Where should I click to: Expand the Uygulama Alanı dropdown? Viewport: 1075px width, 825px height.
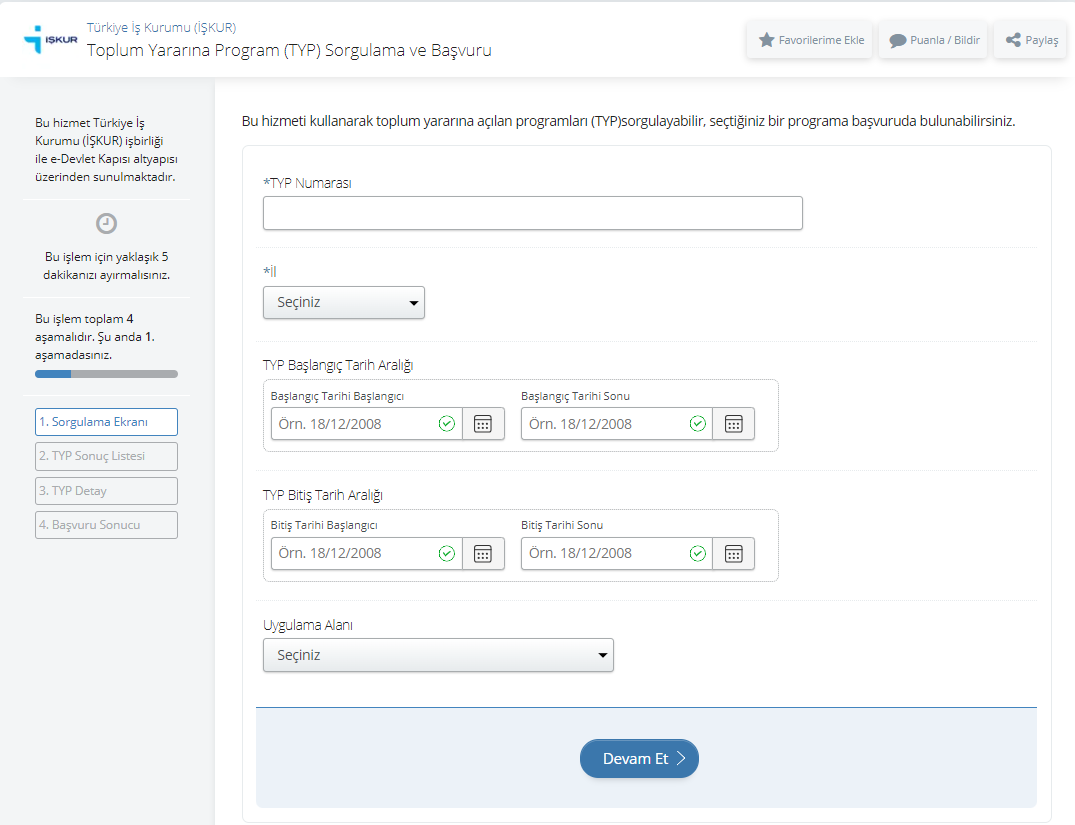[438, 655]
